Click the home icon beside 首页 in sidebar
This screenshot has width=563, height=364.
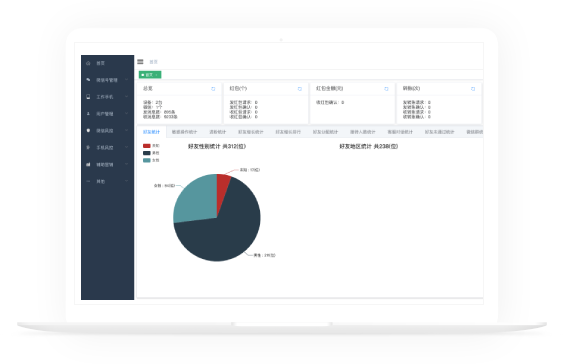[x=88, y=63]
